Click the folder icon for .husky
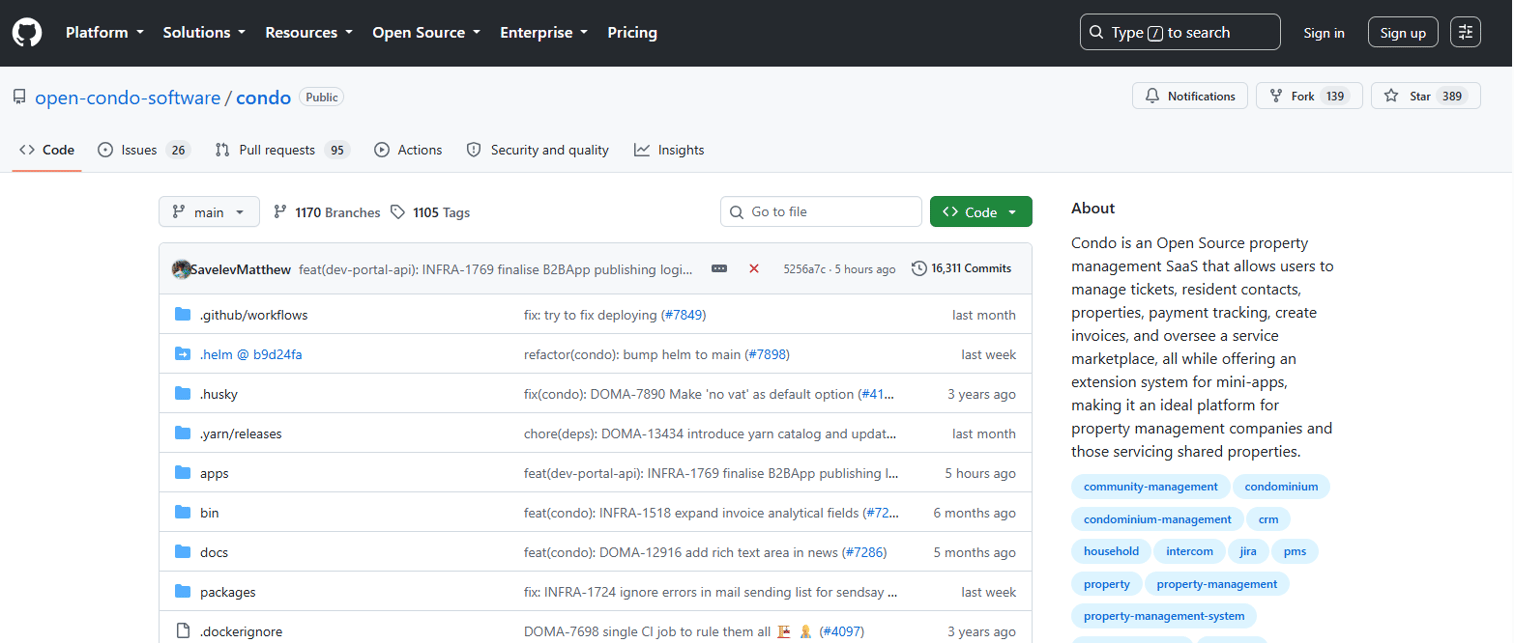Screen dimensions: 1514x643 coord(182,394)
